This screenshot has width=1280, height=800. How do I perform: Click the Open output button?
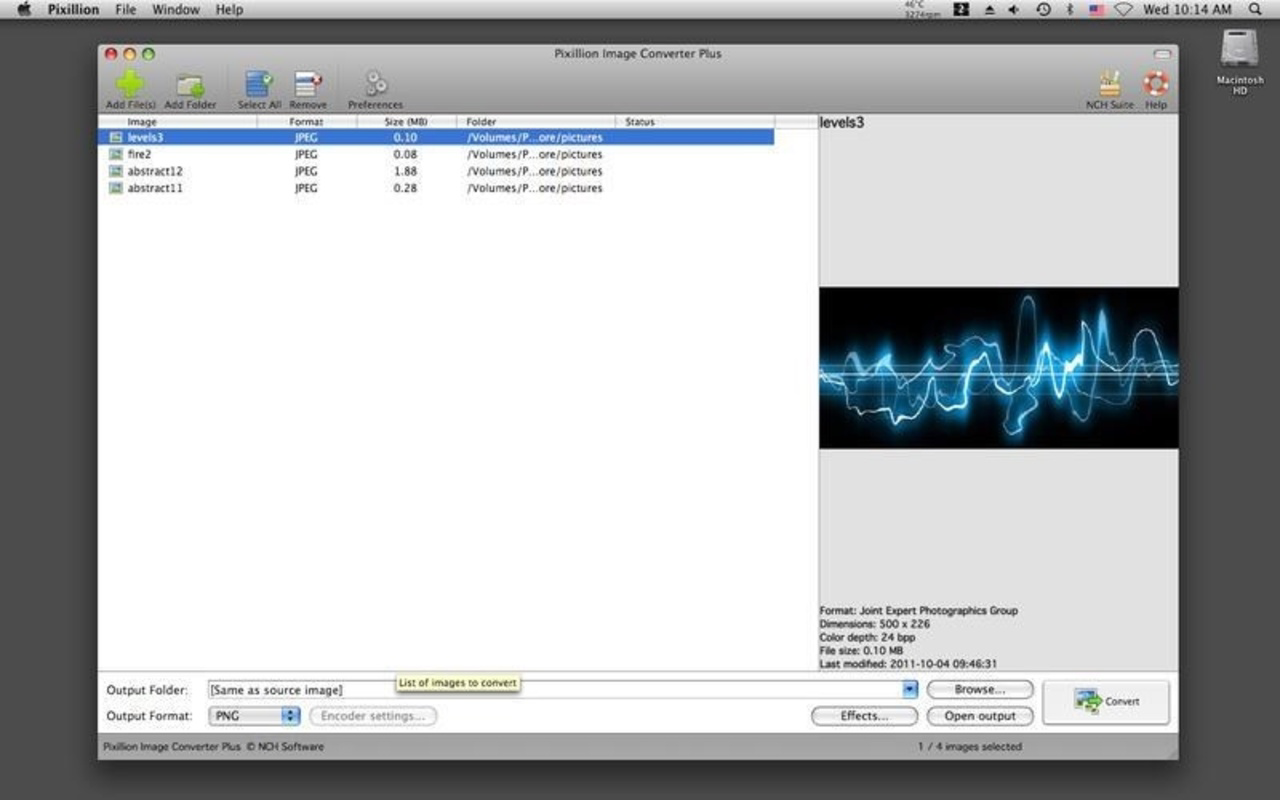[979, 716]
